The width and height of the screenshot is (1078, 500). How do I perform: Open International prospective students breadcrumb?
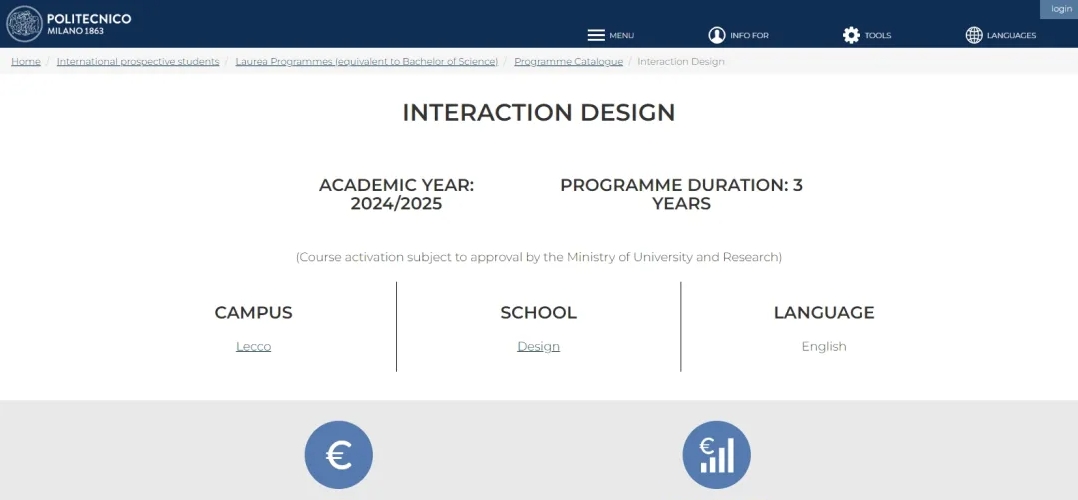click(138, 61)
